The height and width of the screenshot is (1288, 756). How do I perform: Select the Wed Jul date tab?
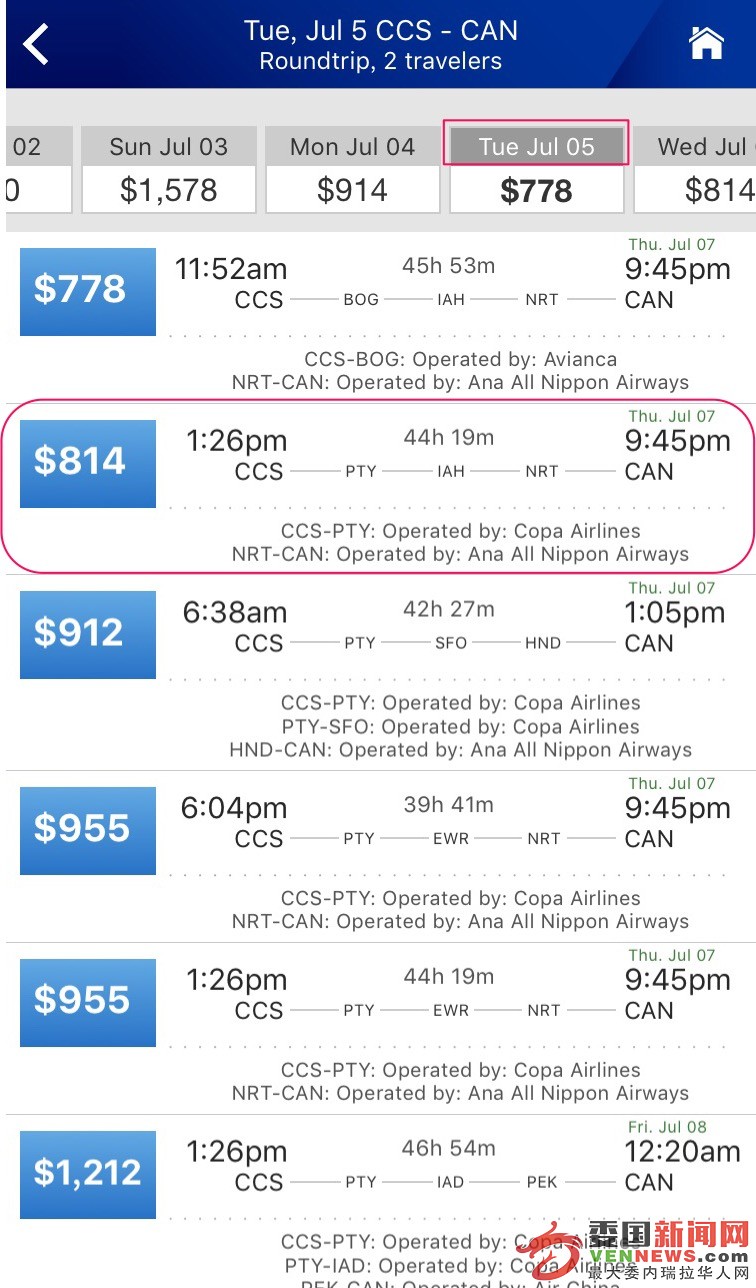click(695, 169)
